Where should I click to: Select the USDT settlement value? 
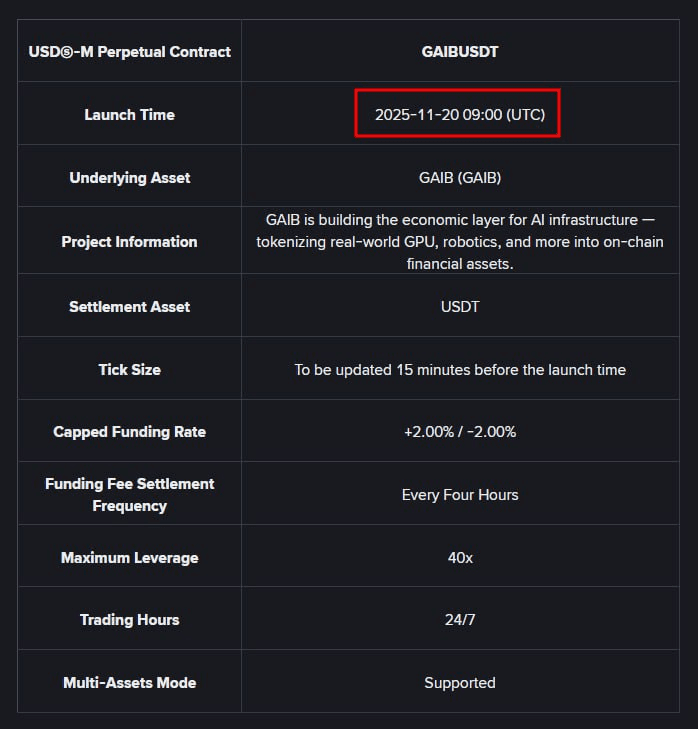pos(460,306)
